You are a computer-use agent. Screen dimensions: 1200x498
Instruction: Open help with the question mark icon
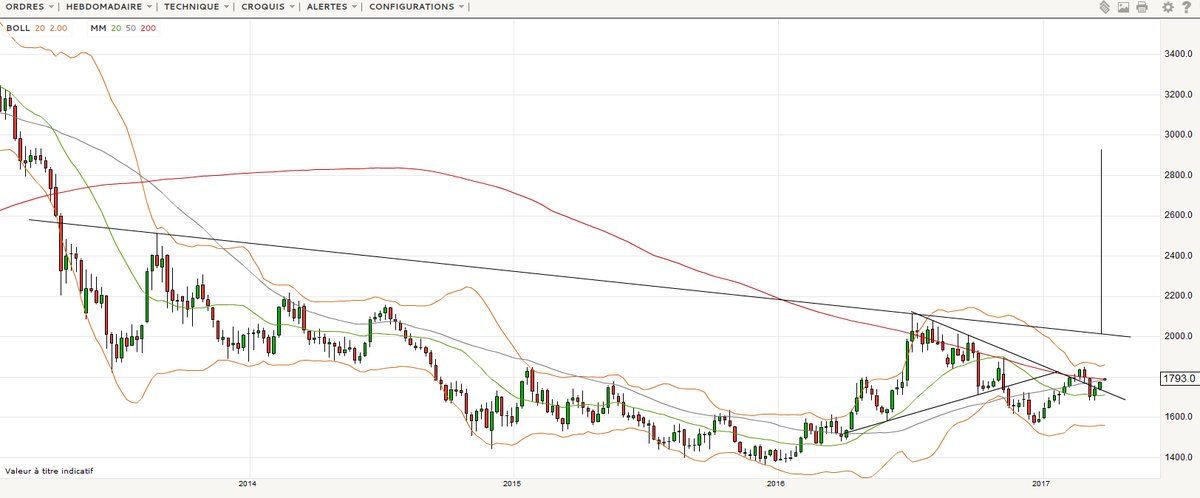tap(1186, 7)
